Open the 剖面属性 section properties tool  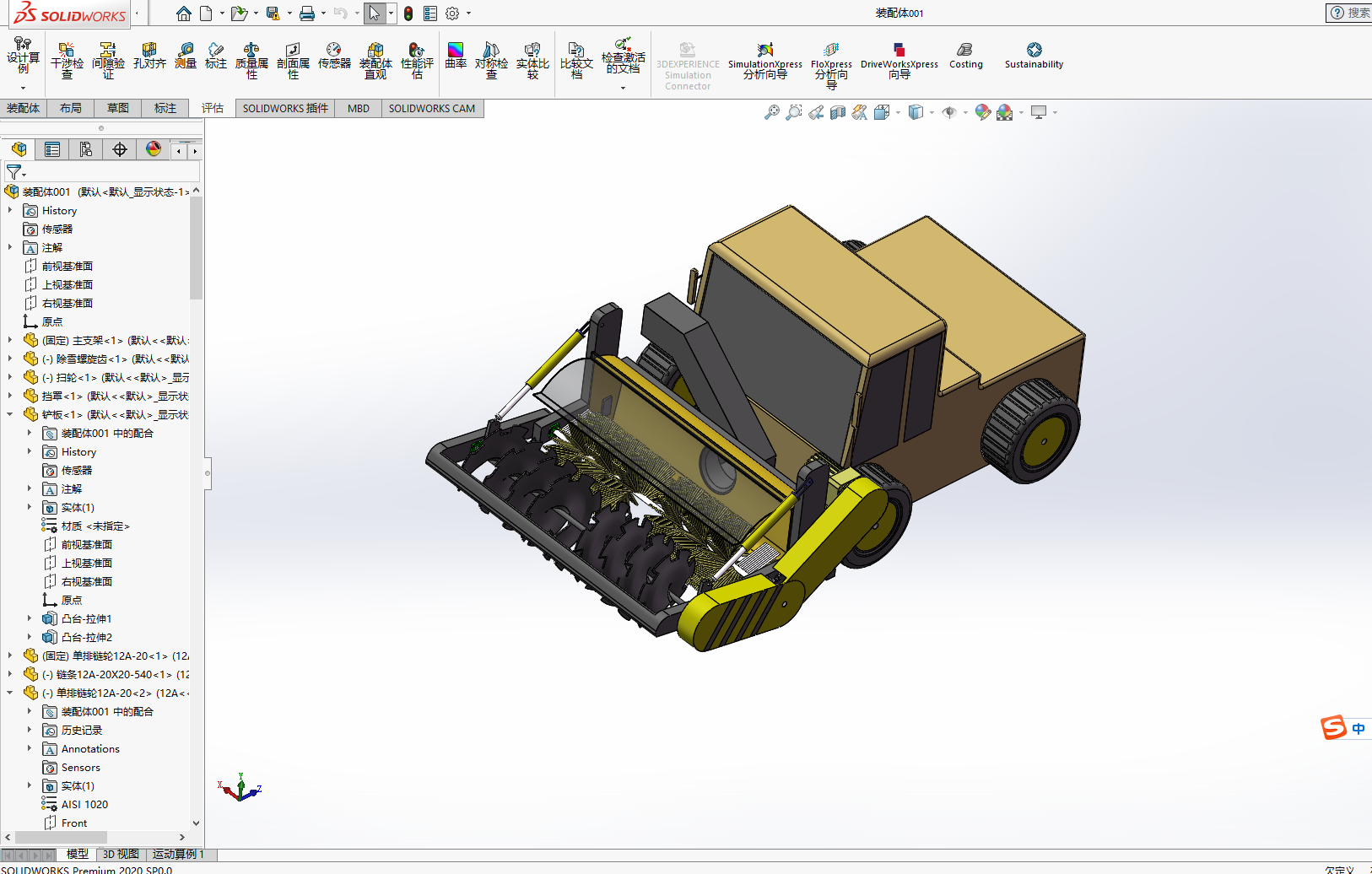(293, 61)
